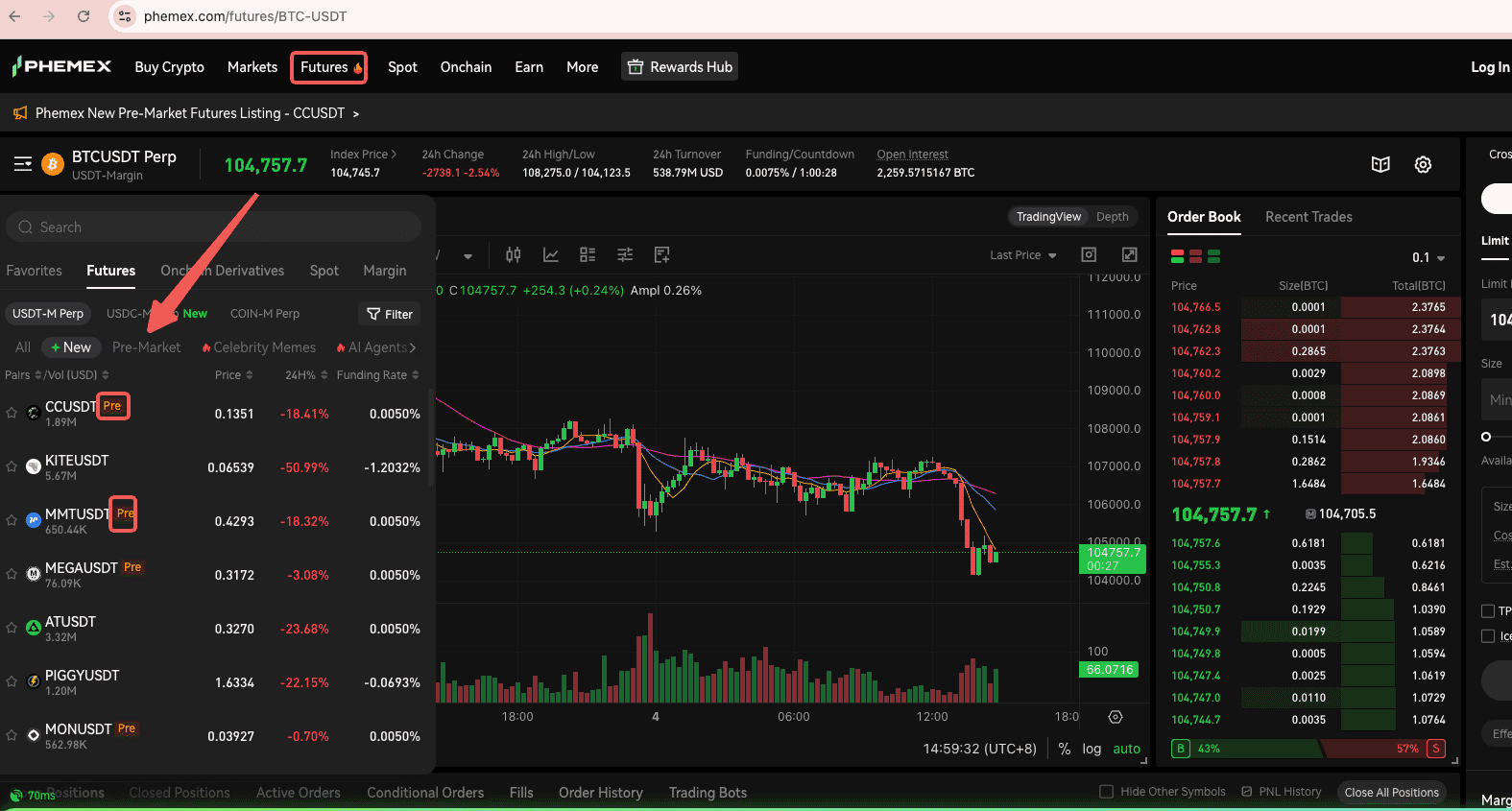Toggle the TP checkbox in order panel
Image resolution: width=1512 pixels, height=811 pixels.
click(1488, 611)
